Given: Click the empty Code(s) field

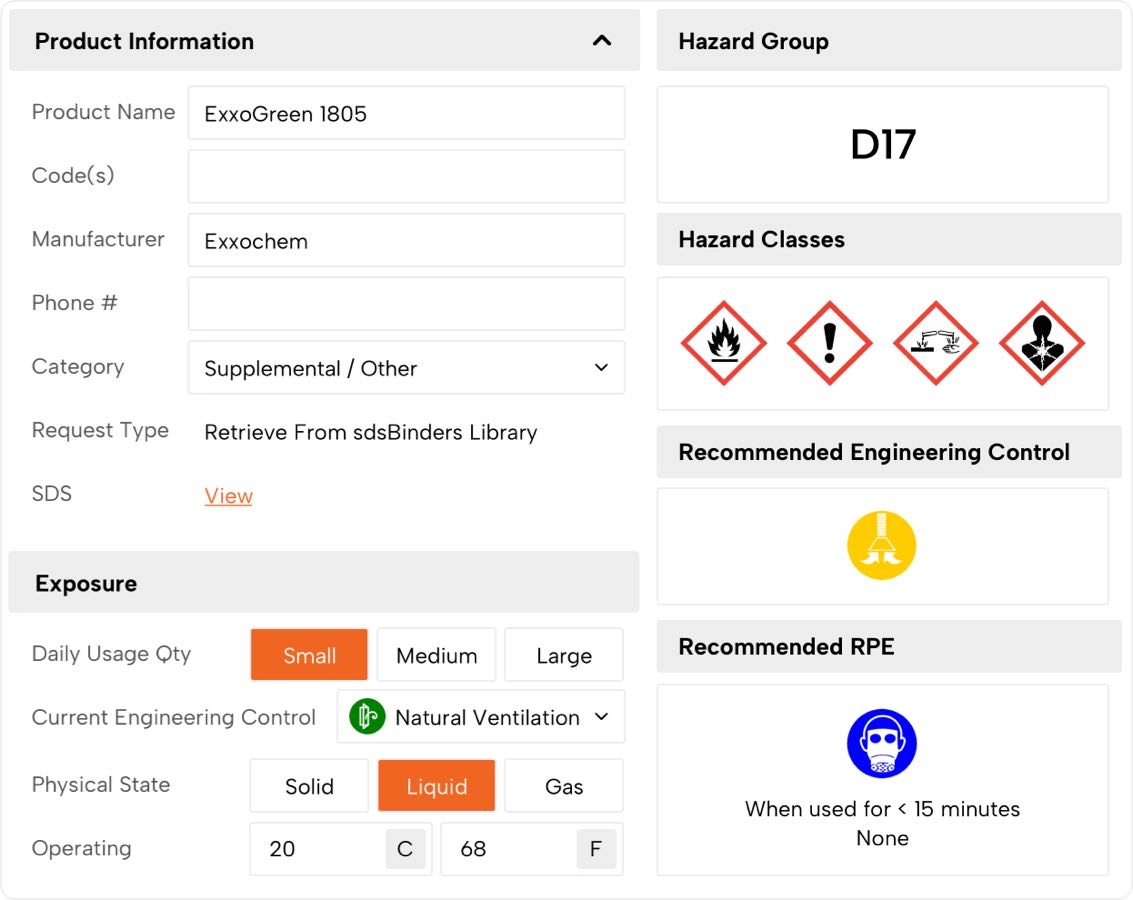Looking at the screenshot, I should [407, 176].
